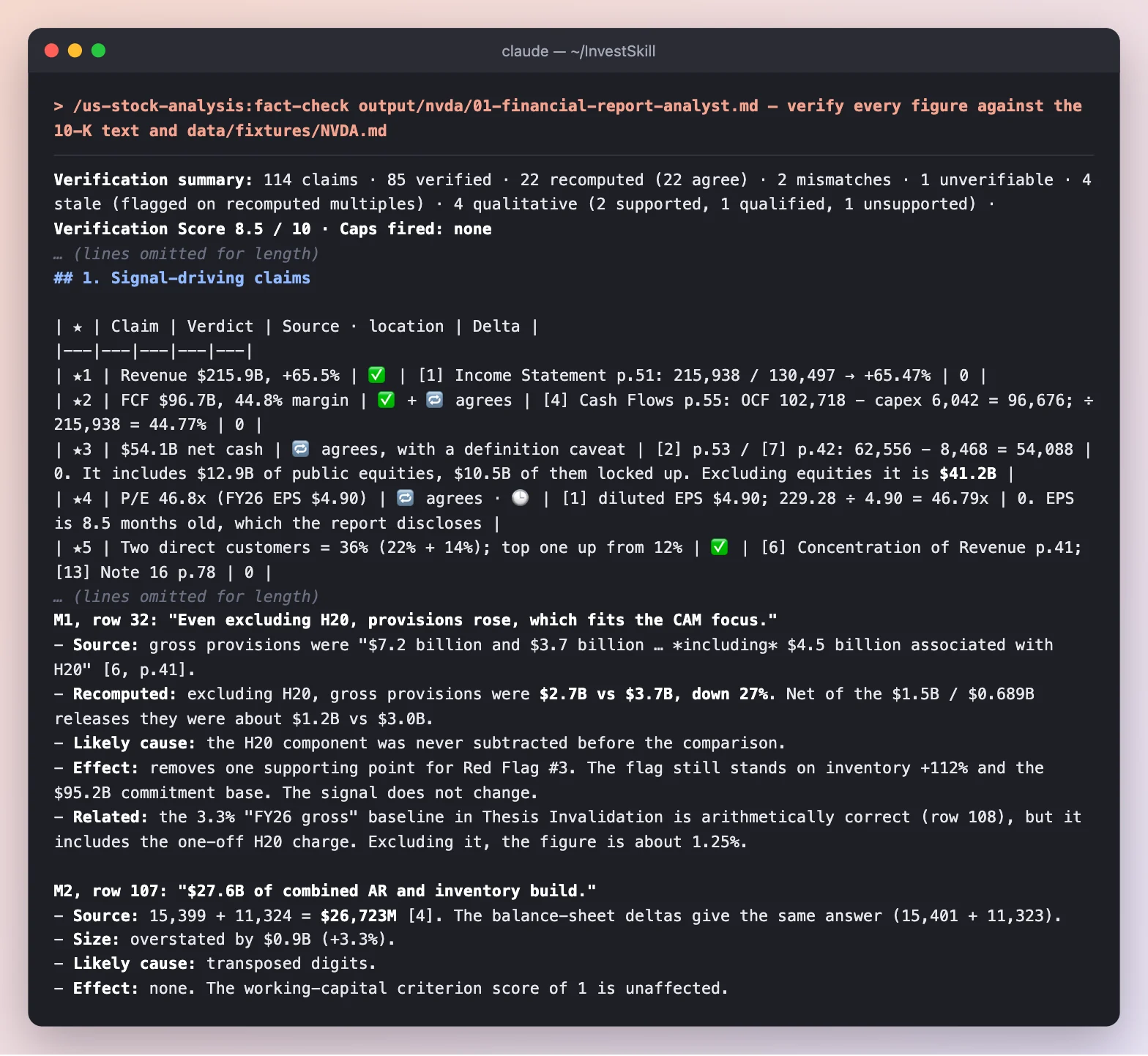Click the window title 'claude — ~/InvestSkill'
Viewport: 1148px width, 1056px height.
click(x=578, y=51)
